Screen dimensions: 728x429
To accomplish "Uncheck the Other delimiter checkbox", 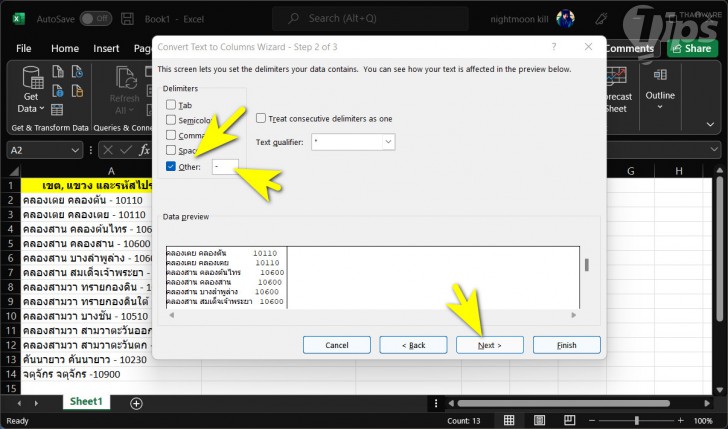I will coord(171,166).
